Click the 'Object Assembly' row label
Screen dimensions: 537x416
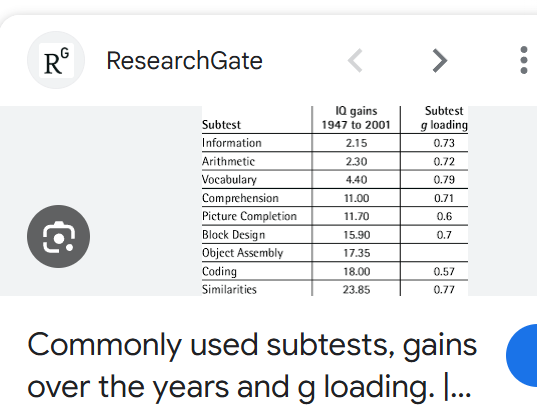[x=242, y=253]
